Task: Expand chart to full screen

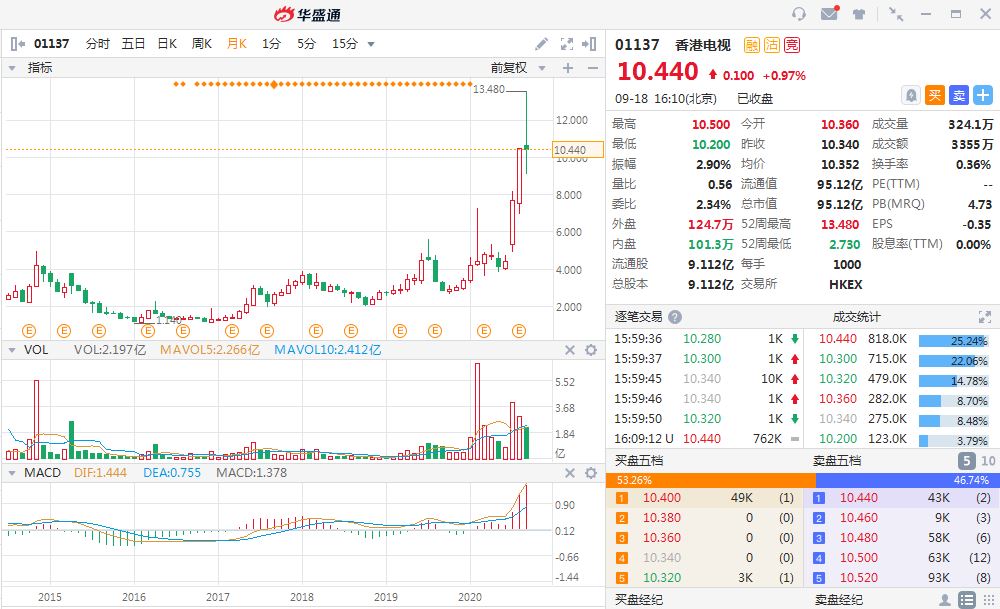Action: click(566, 43)
